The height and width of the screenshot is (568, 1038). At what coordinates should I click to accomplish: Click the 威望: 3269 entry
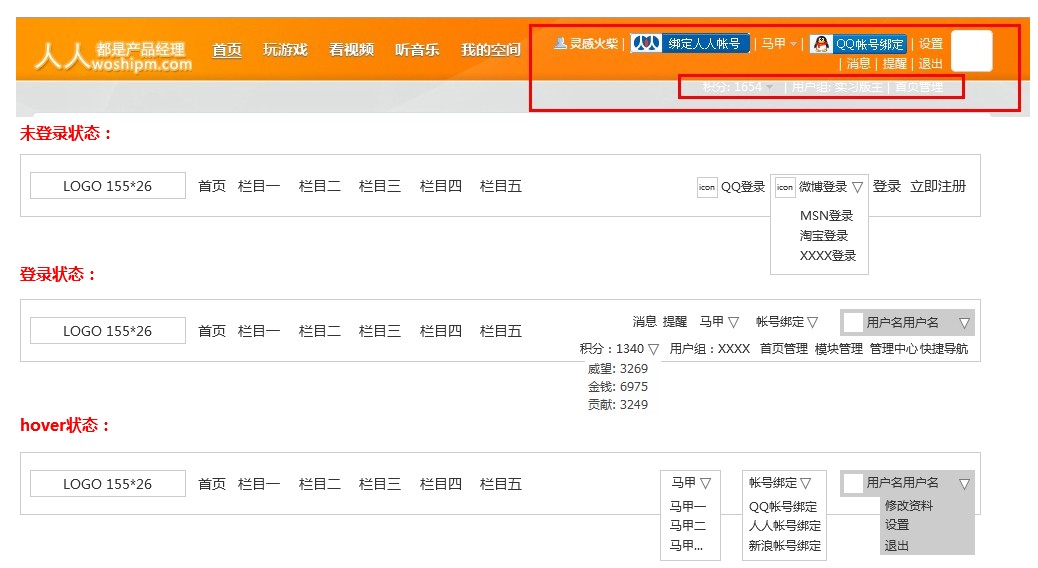[618, 369]
